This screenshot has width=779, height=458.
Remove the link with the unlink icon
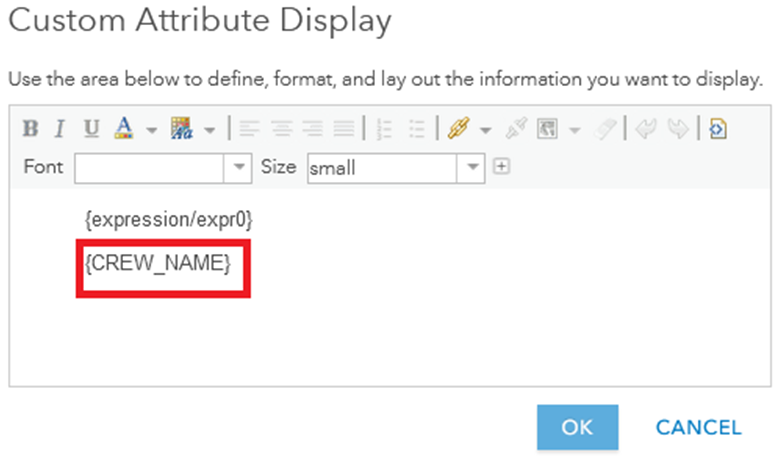(516, 129)
